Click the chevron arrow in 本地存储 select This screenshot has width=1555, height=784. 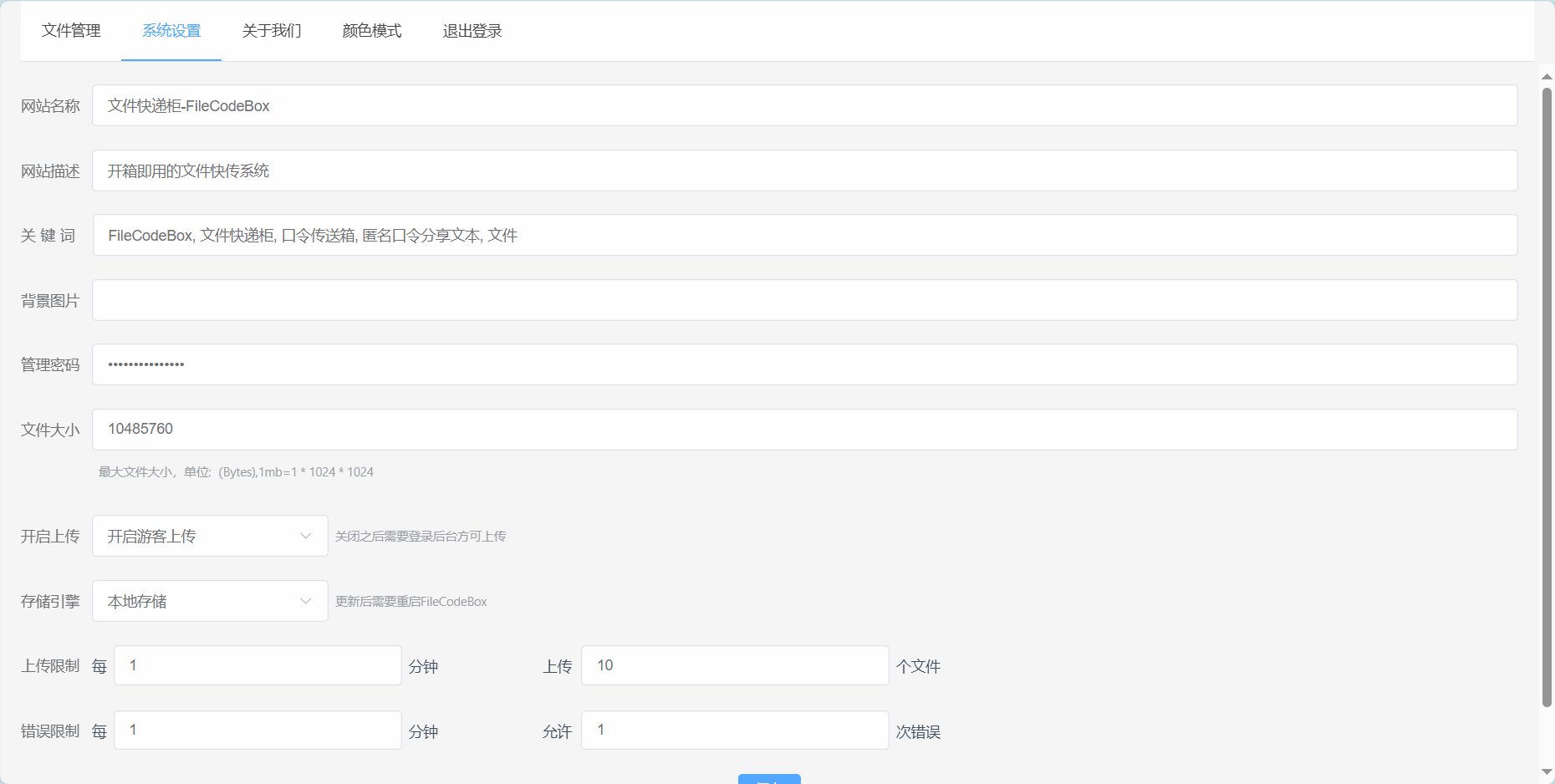(305, 601)
